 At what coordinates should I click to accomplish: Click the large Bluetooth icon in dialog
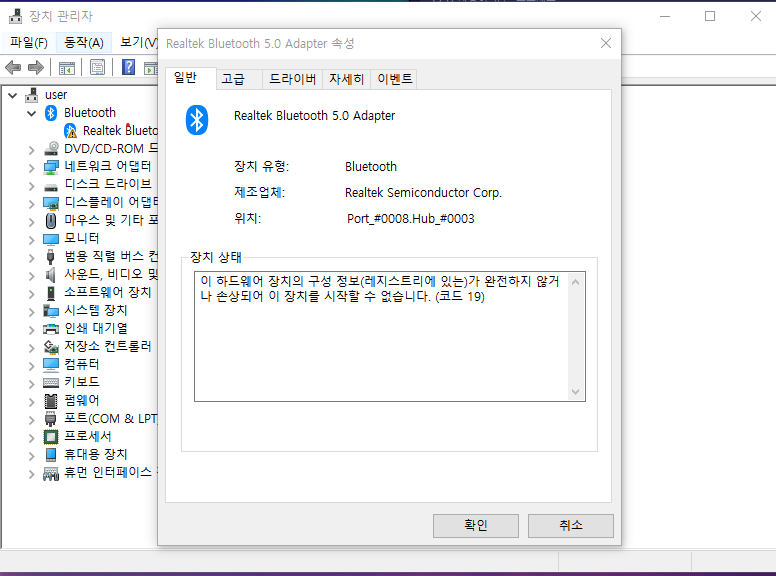point(197,120)
